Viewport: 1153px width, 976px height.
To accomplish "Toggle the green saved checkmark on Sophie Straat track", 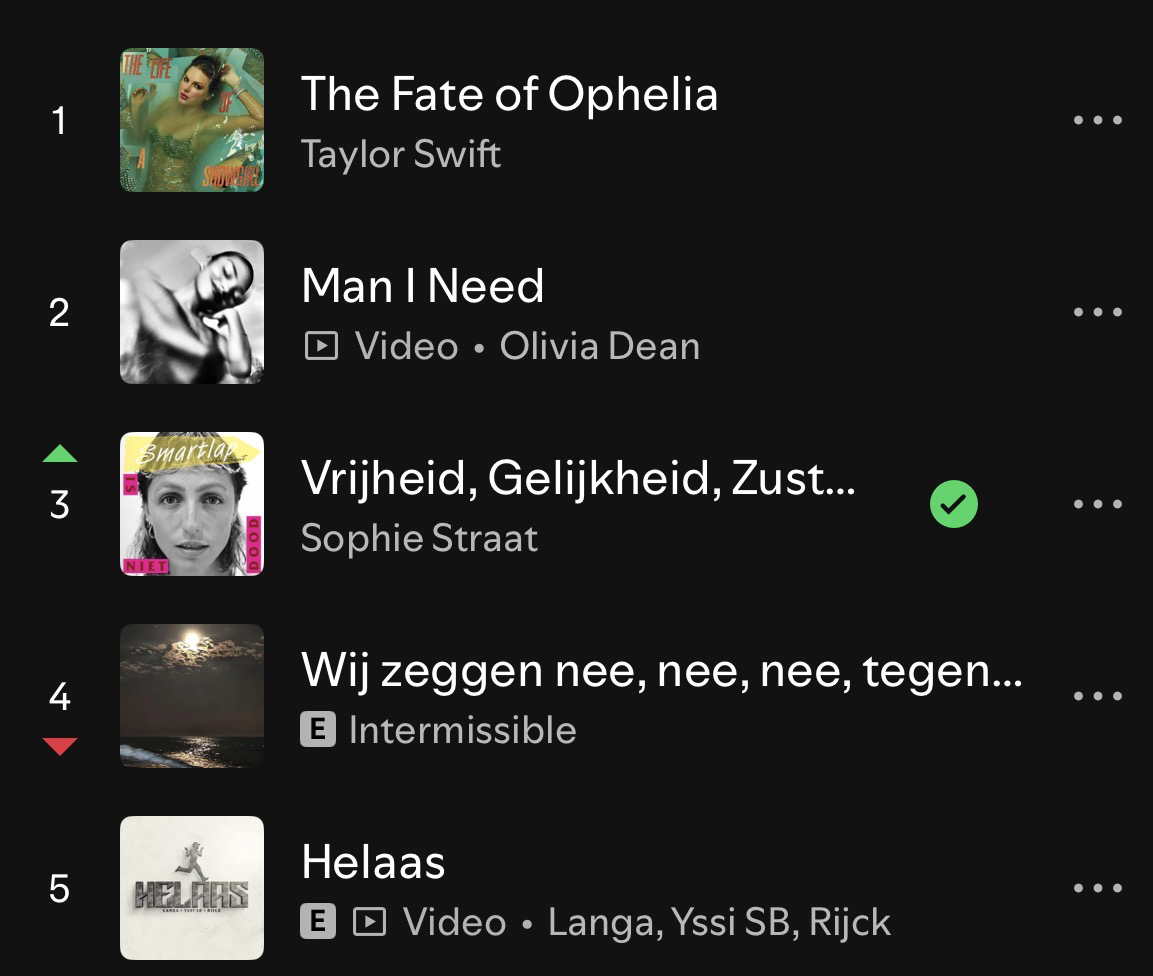I will pos(954,504).
